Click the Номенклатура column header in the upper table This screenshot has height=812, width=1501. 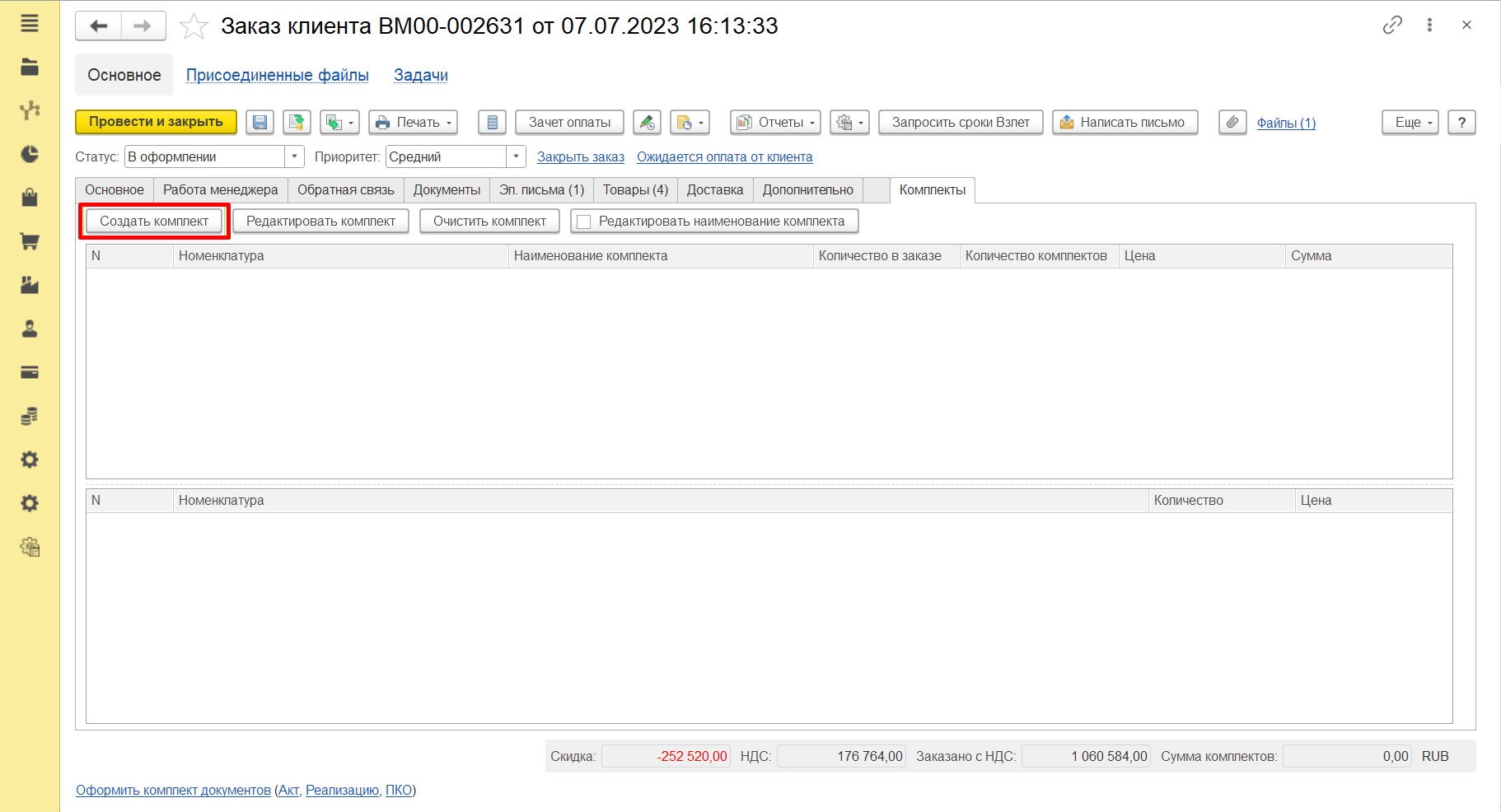click(x=341, y=256)
